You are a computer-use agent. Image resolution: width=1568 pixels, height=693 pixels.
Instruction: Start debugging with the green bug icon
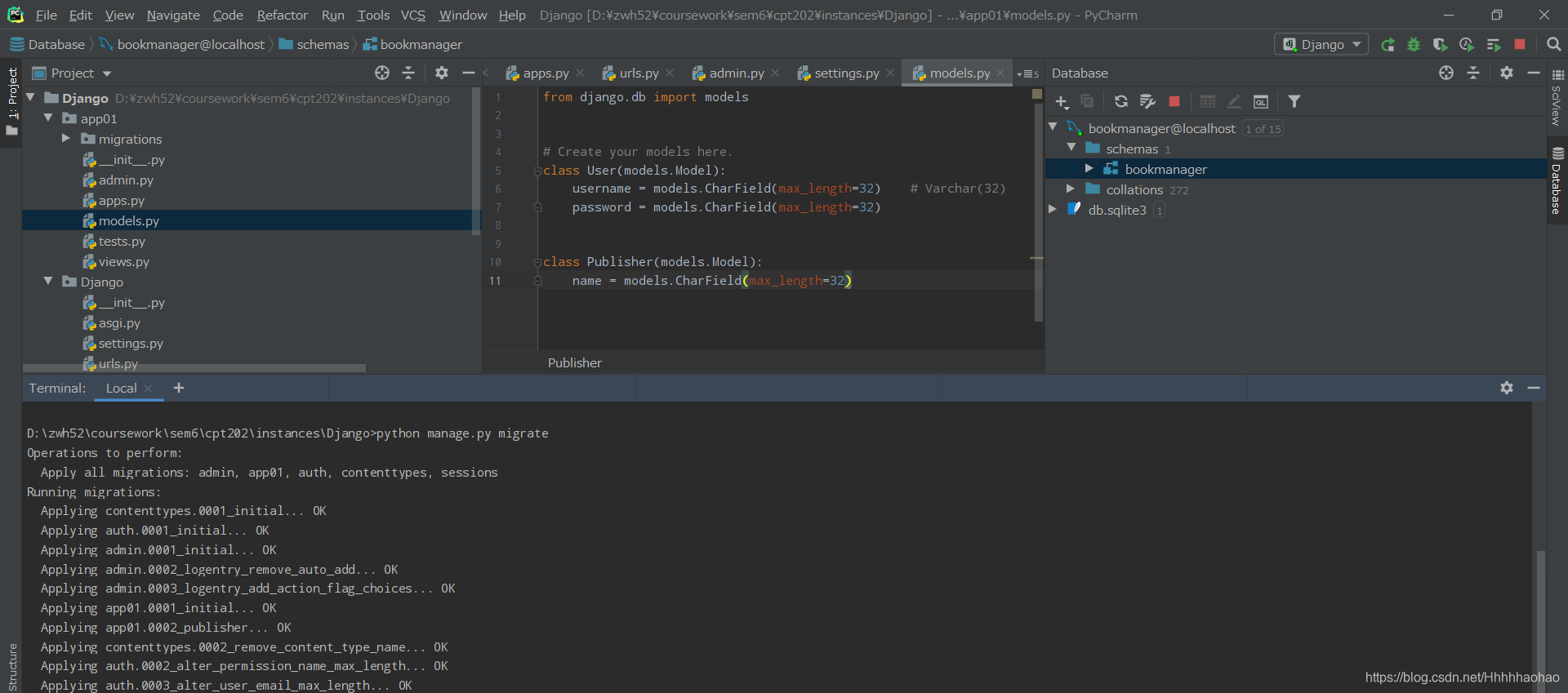coord(1414,45)
